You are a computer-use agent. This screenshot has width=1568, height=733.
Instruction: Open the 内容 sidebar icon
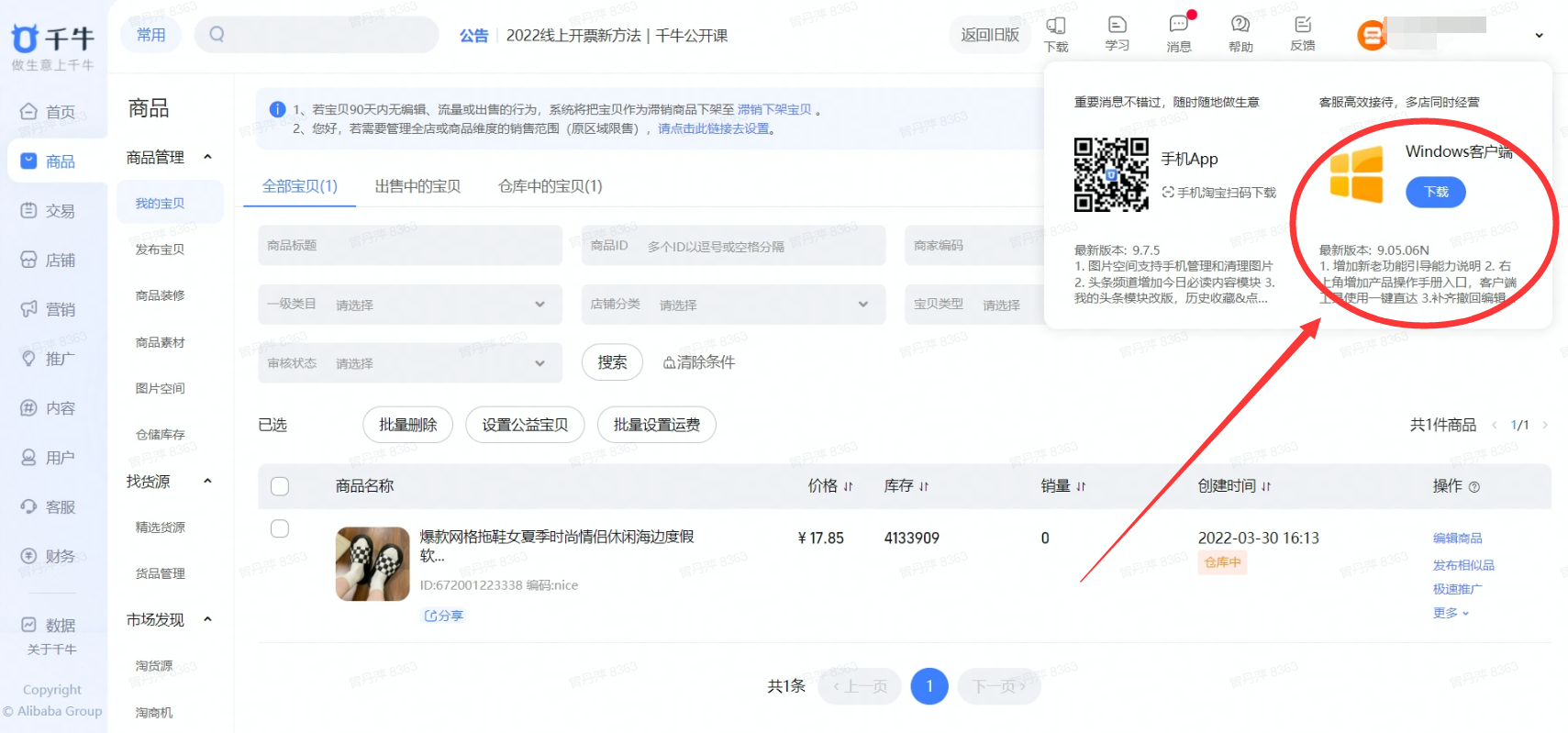28,407
